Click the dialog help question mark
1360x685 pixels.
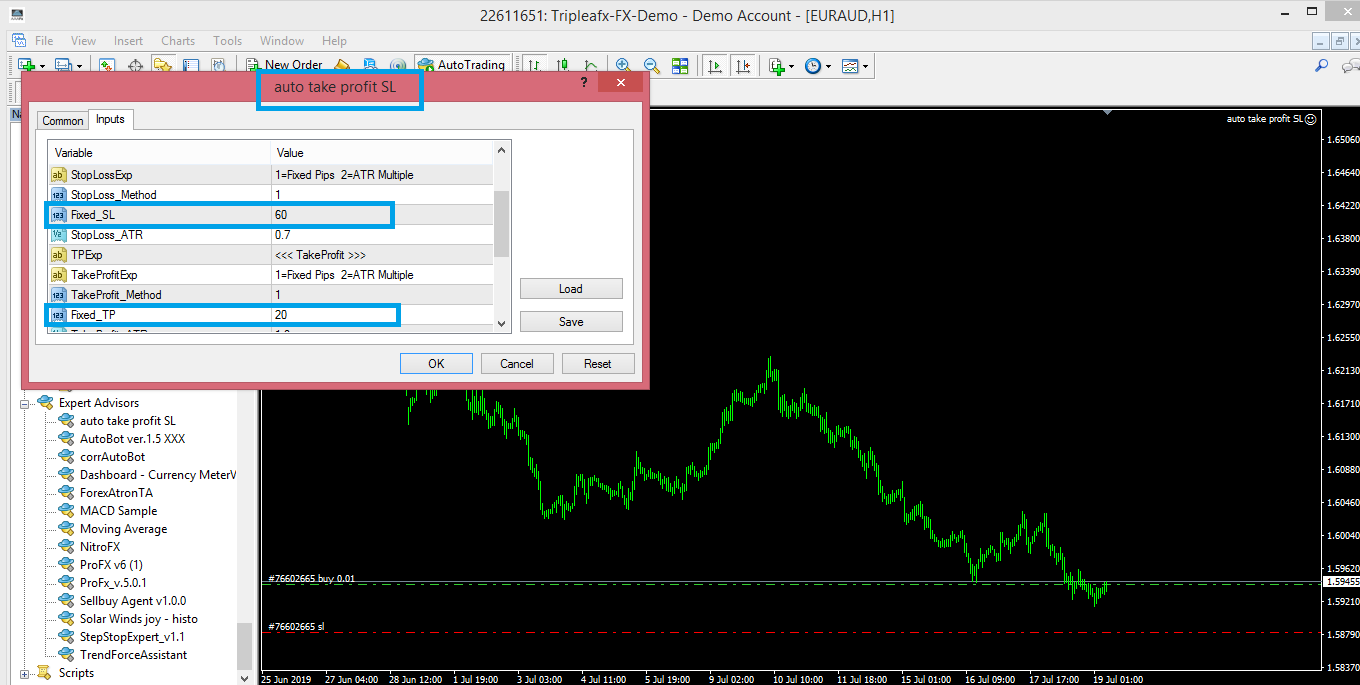click(584, 83)
